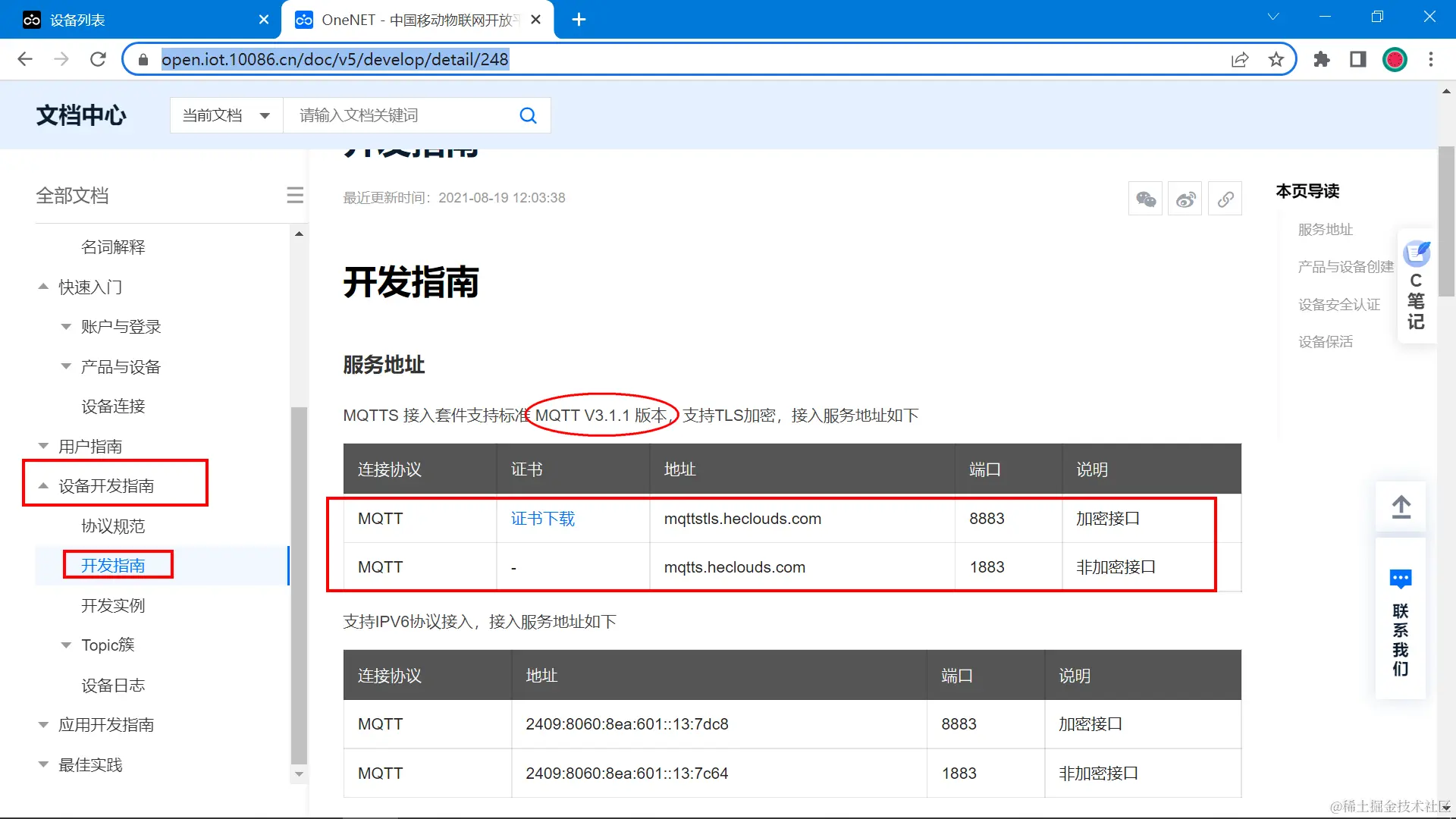This screenshot has width=1456, height=819.
Task: Click the sidebar vertical scrollbar thumb
Action: pos(299,584)
